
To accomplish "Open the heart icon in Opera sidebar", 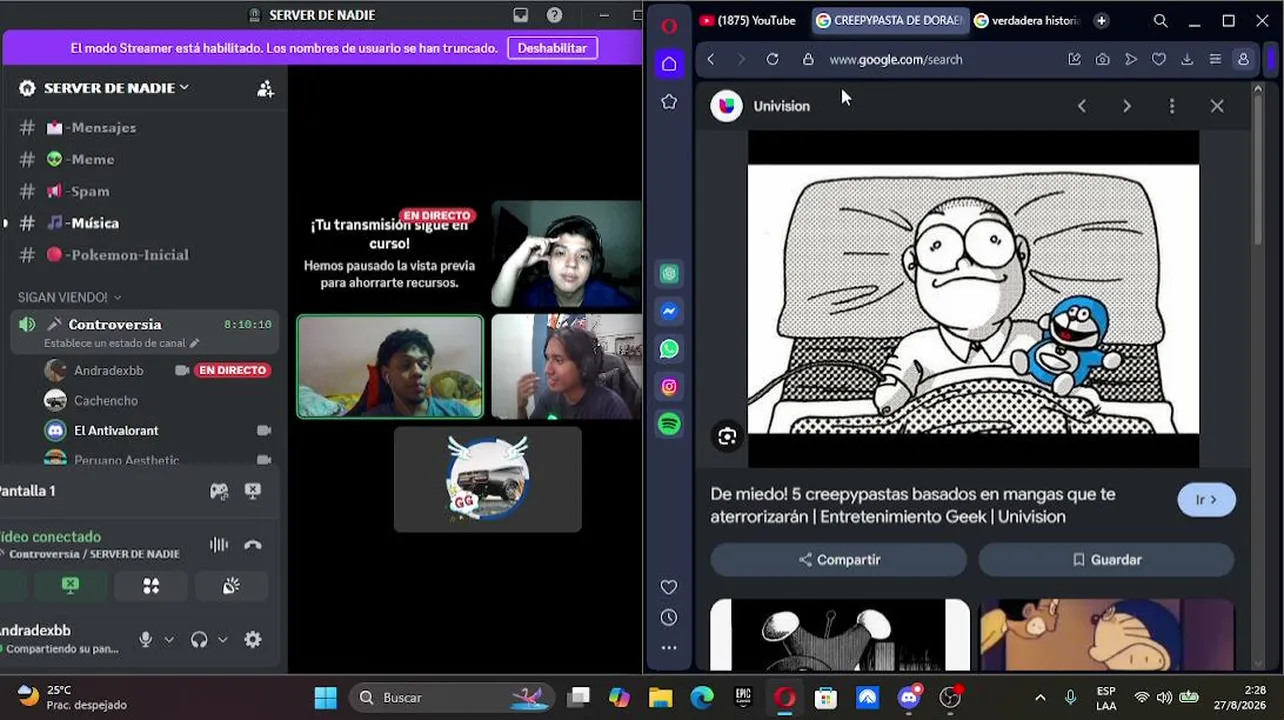I will coord(669,587).
